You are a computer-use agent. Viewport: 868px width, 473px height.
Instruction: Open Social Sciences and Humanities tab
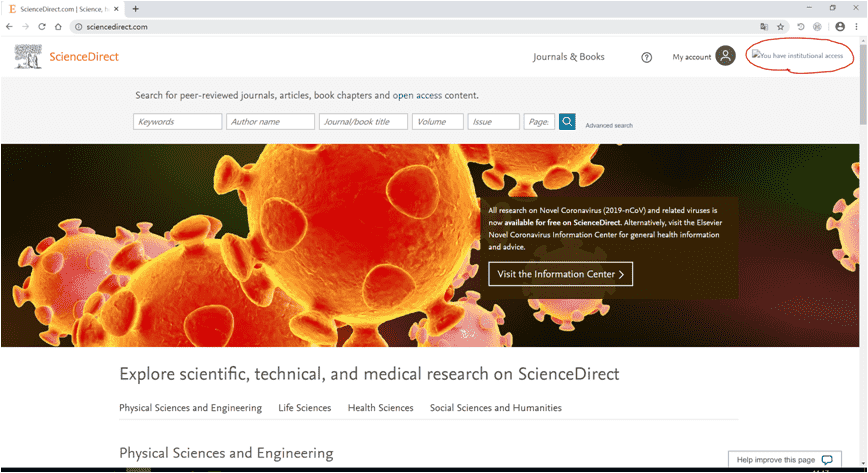pyautogui.click(x=495, y=408)
